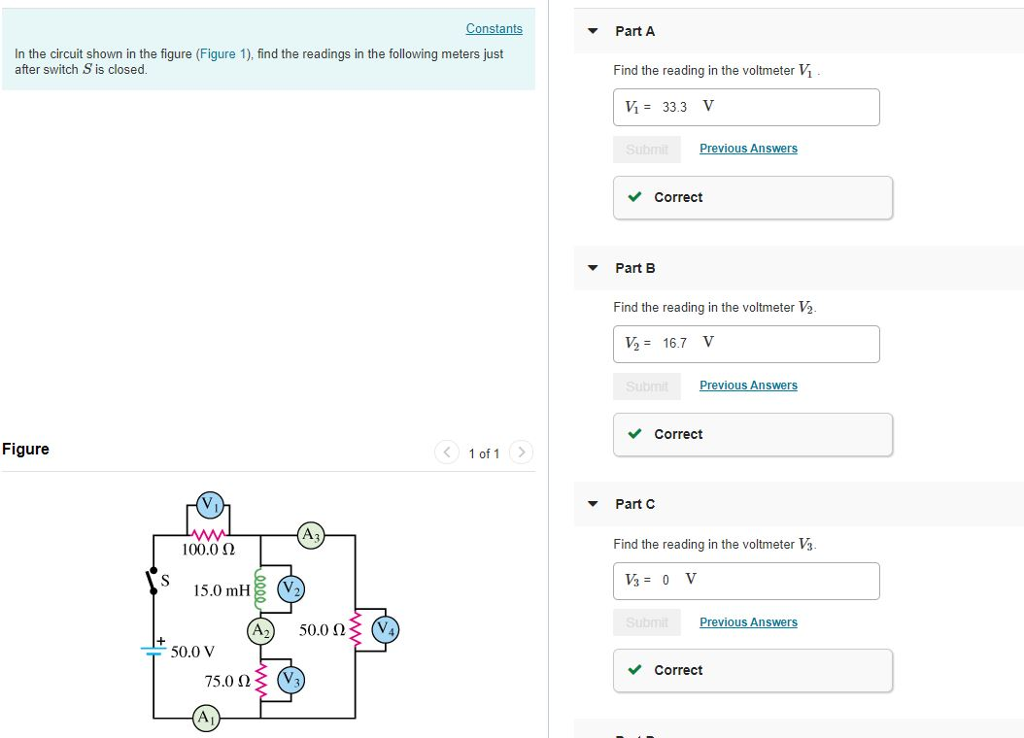Click inside the V1 answer input field
The height and width of the screenshot is (738, 1024).
tap(746, 106)
